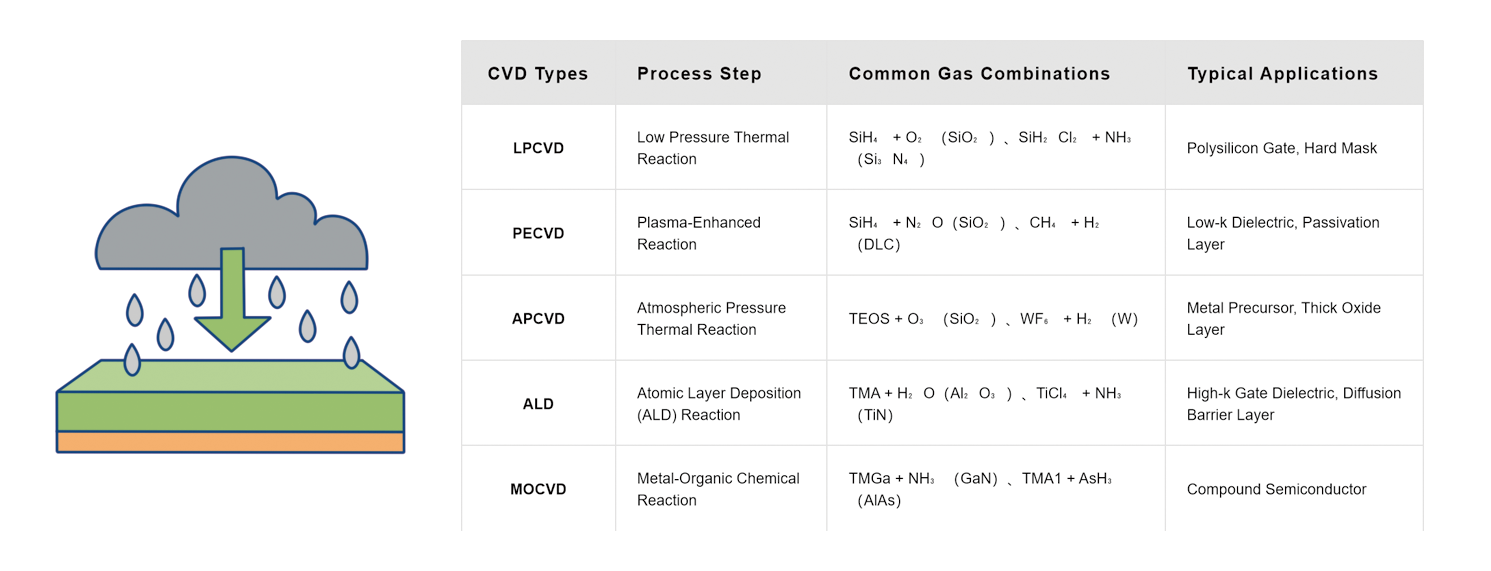Click the TEOS + O3 gas cell
Viewport: 1491px width, 571px height.
993,319
